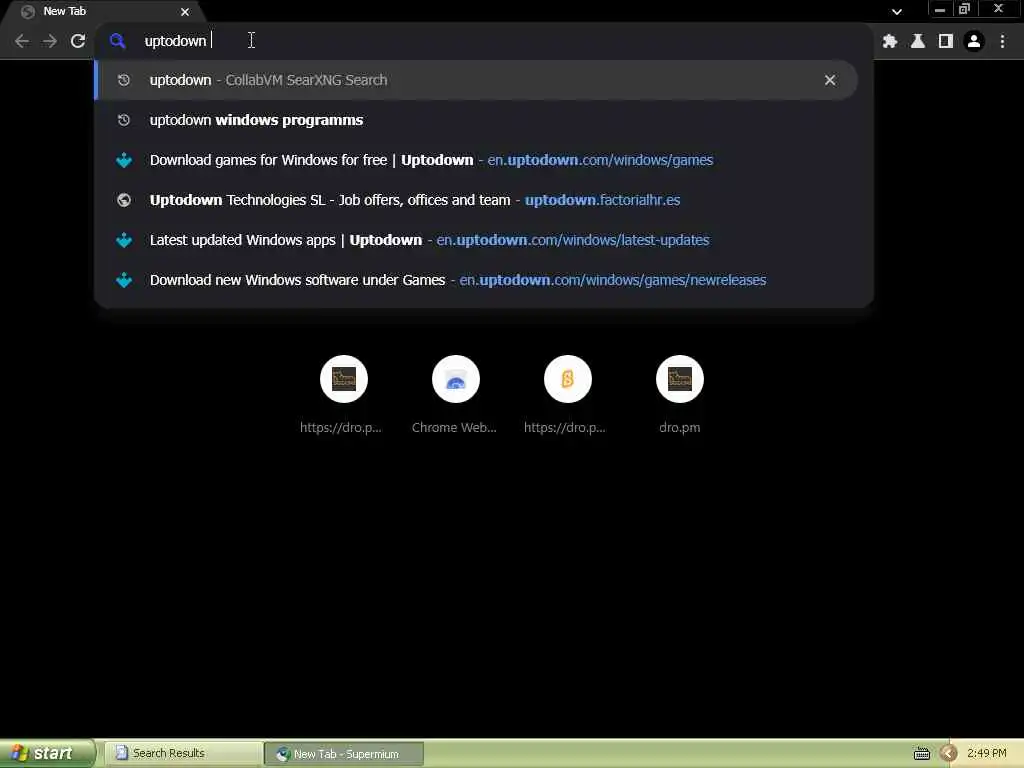Click history icon beside the uptodown CollabVM suggestion
The image size is (1024, 768).
(x=123, y=80)
